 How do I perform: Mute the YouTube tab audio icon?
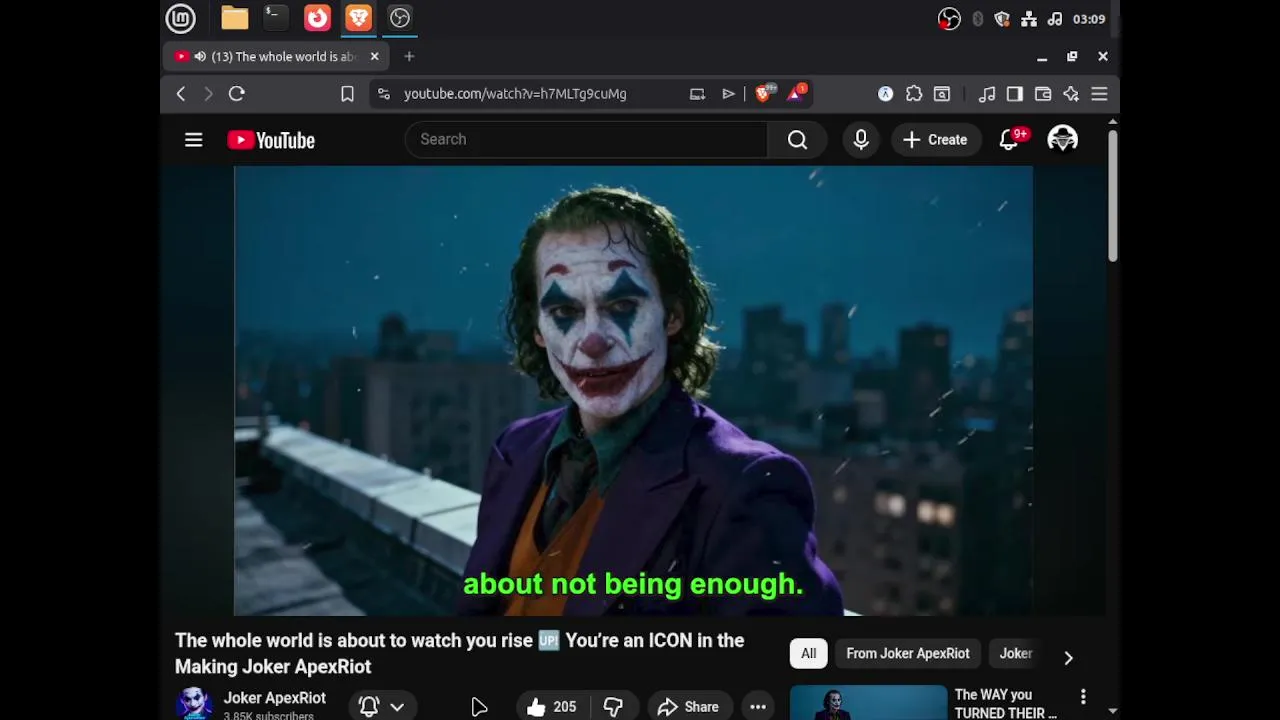(x=200, y=57)
